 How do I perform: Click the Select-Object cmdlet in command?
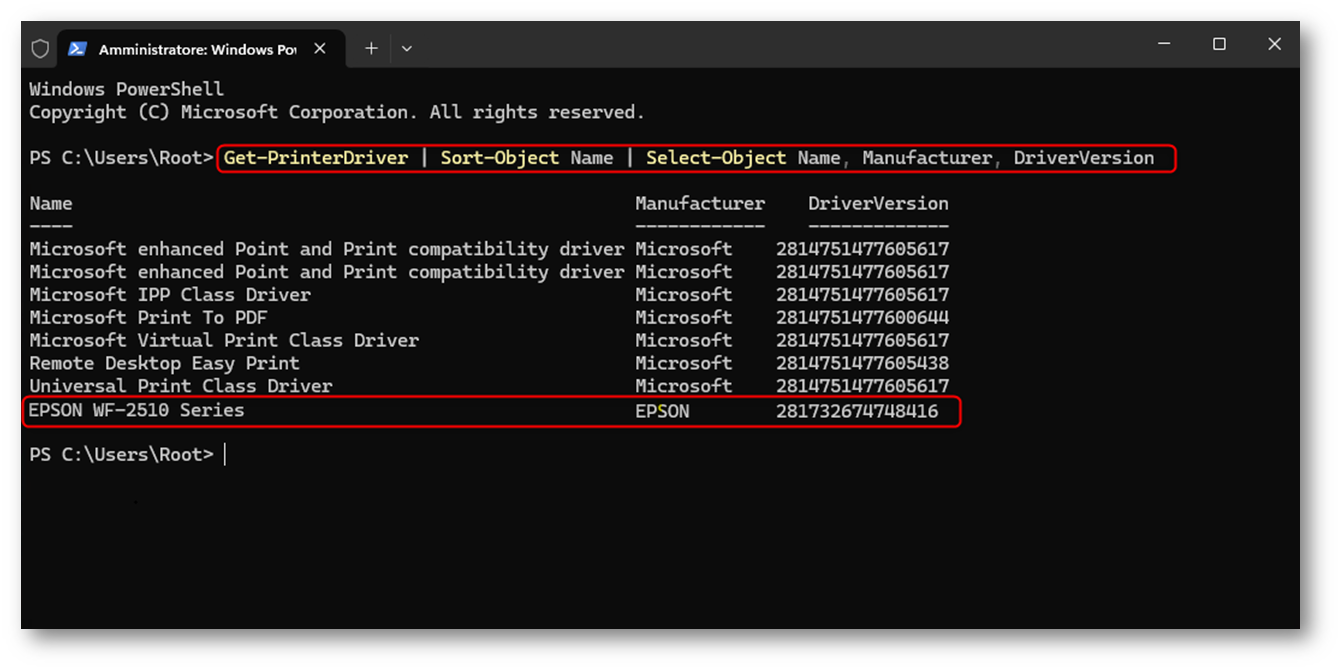point(716,158)
